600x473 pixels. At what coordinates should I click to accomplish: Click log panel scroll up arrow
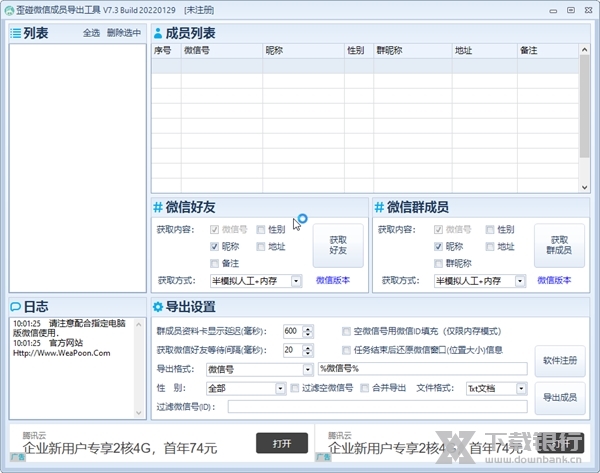(x=139, y=325)
